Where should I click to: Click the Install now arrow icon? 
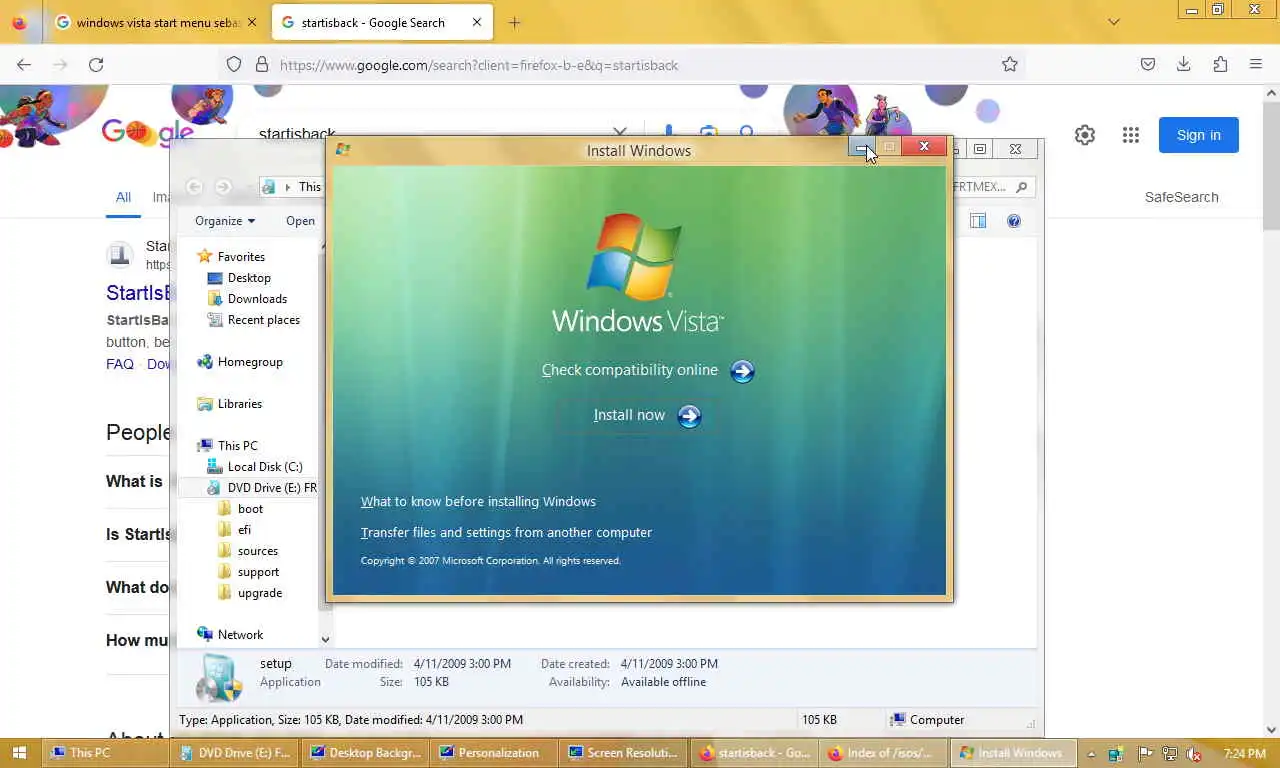point(689,416)
